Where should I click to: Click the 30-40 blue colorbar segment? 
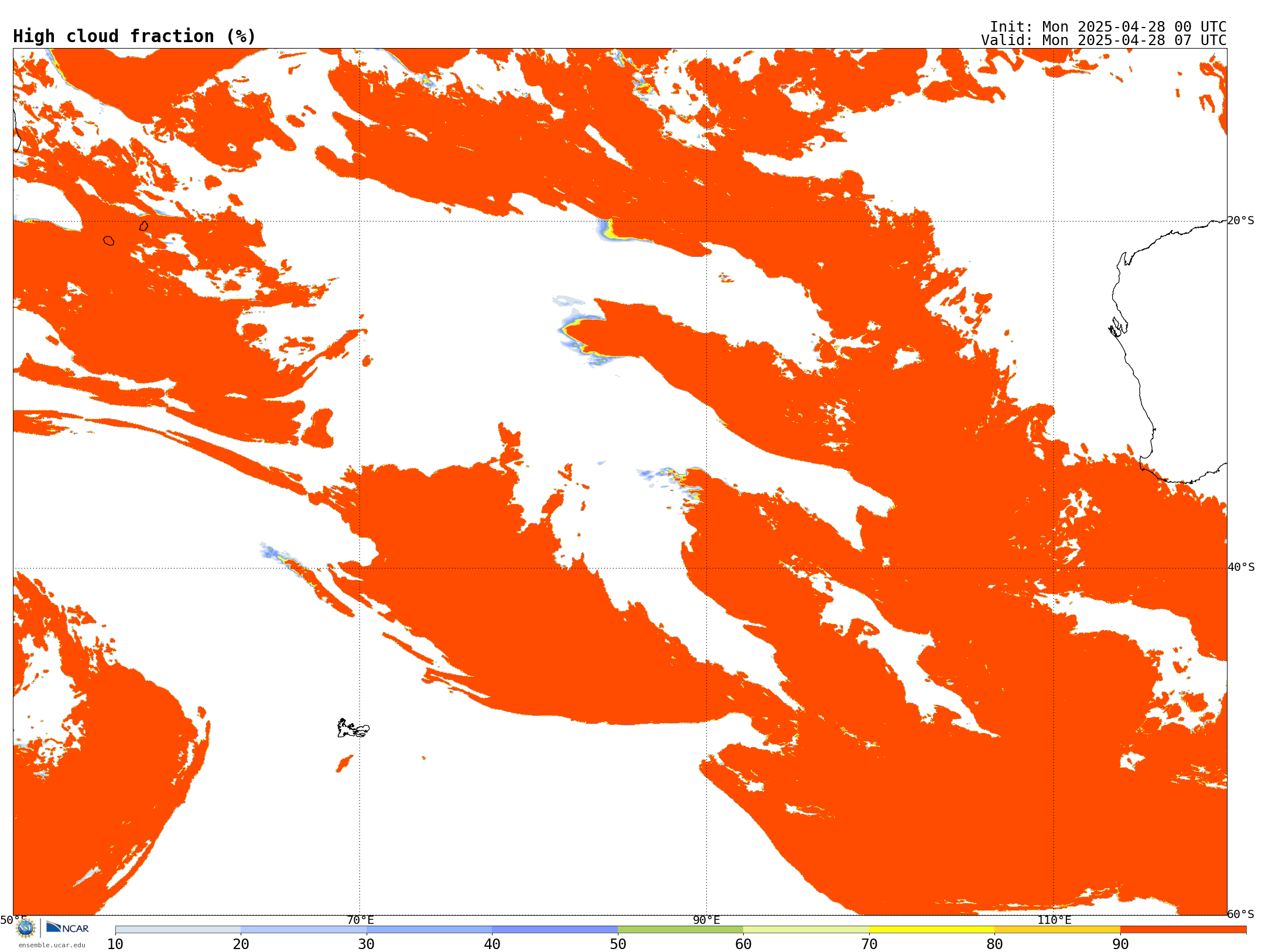[429, 930]
